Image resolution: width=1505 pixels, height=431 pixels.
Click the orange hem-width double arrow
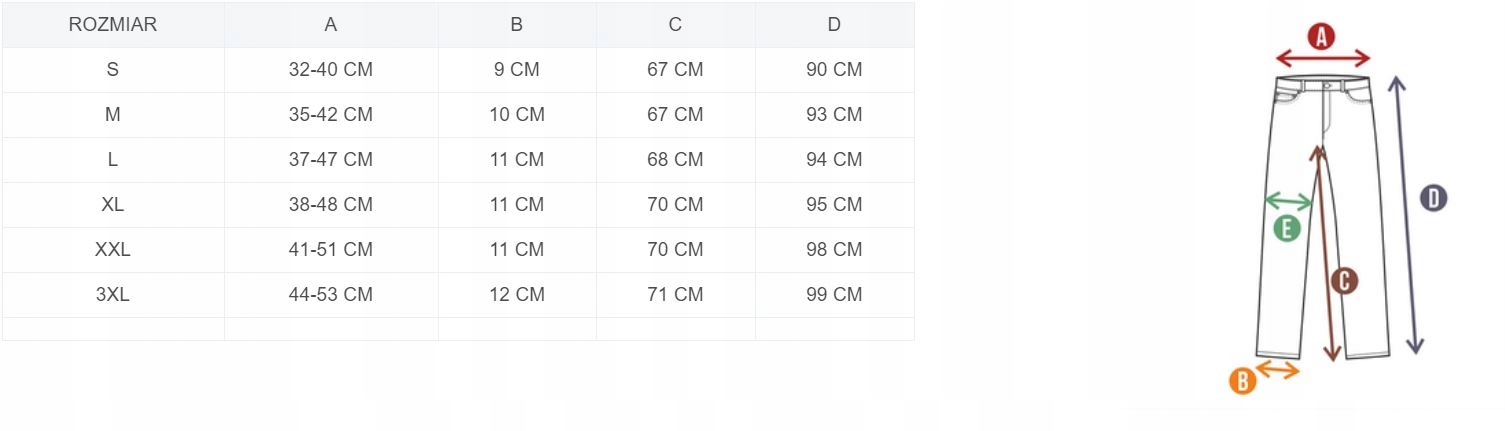1277,370
